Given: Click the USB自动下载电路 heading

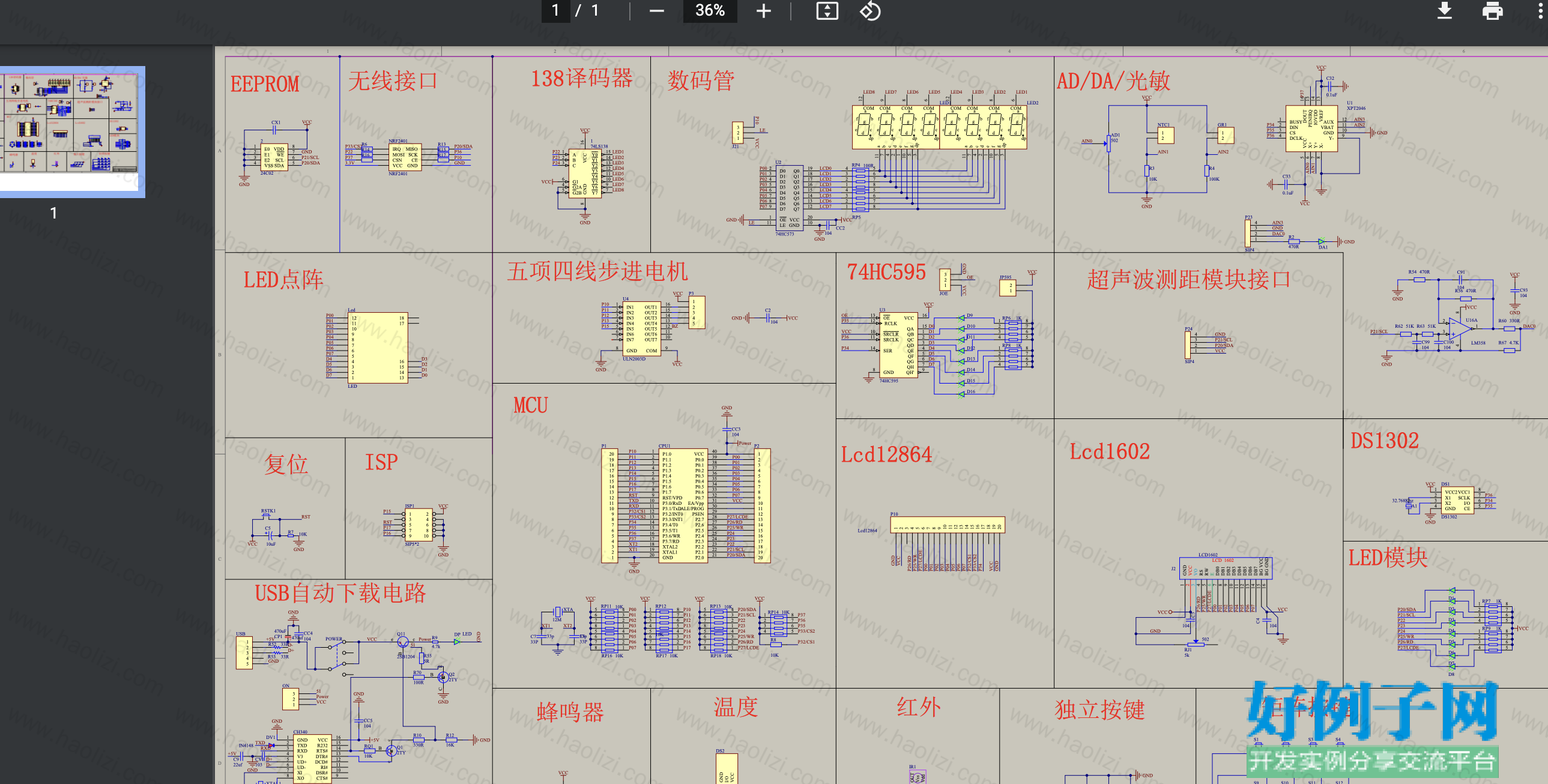Looking at the screenshot, I should (340, 594).
